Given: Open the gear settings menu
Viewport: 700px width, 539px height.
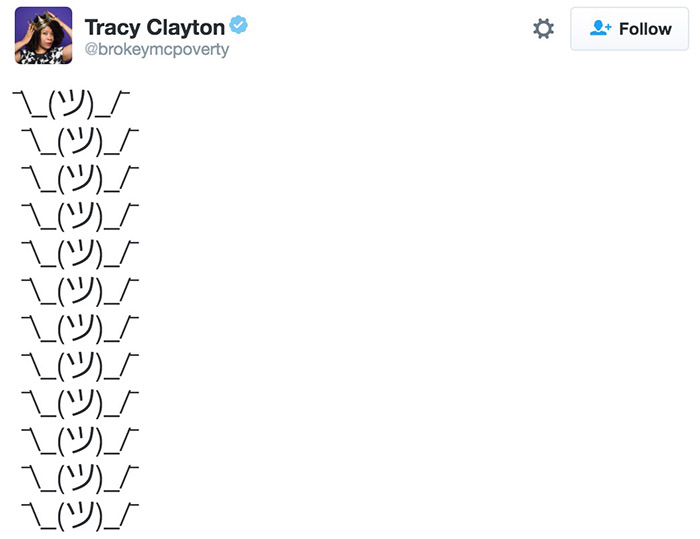Looking at the screenshot, I should coord(543,29).
